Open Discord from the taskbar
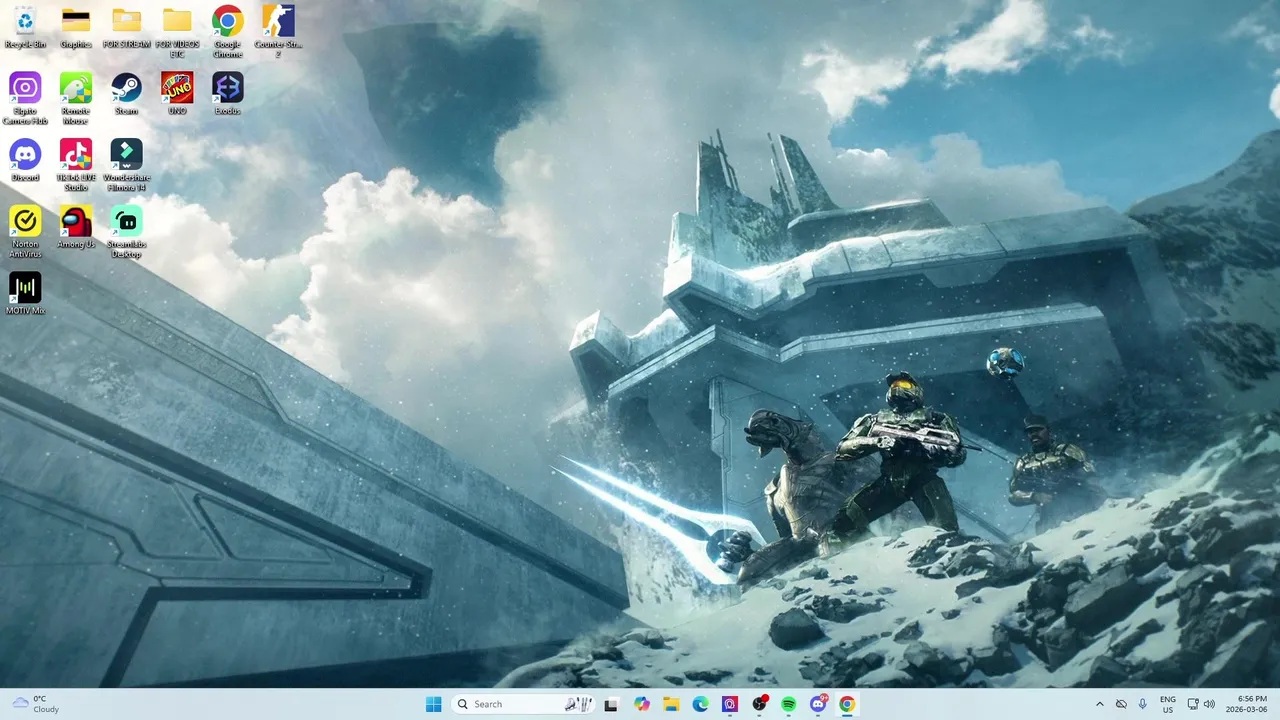 [818, 704]
